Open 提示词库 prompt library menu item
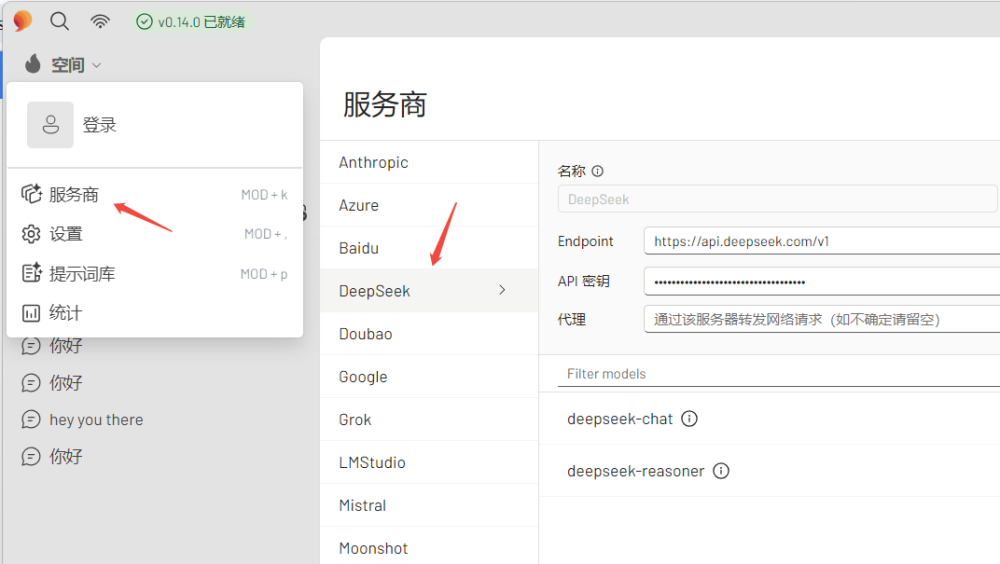The image size is (1000, 564). 82,274
